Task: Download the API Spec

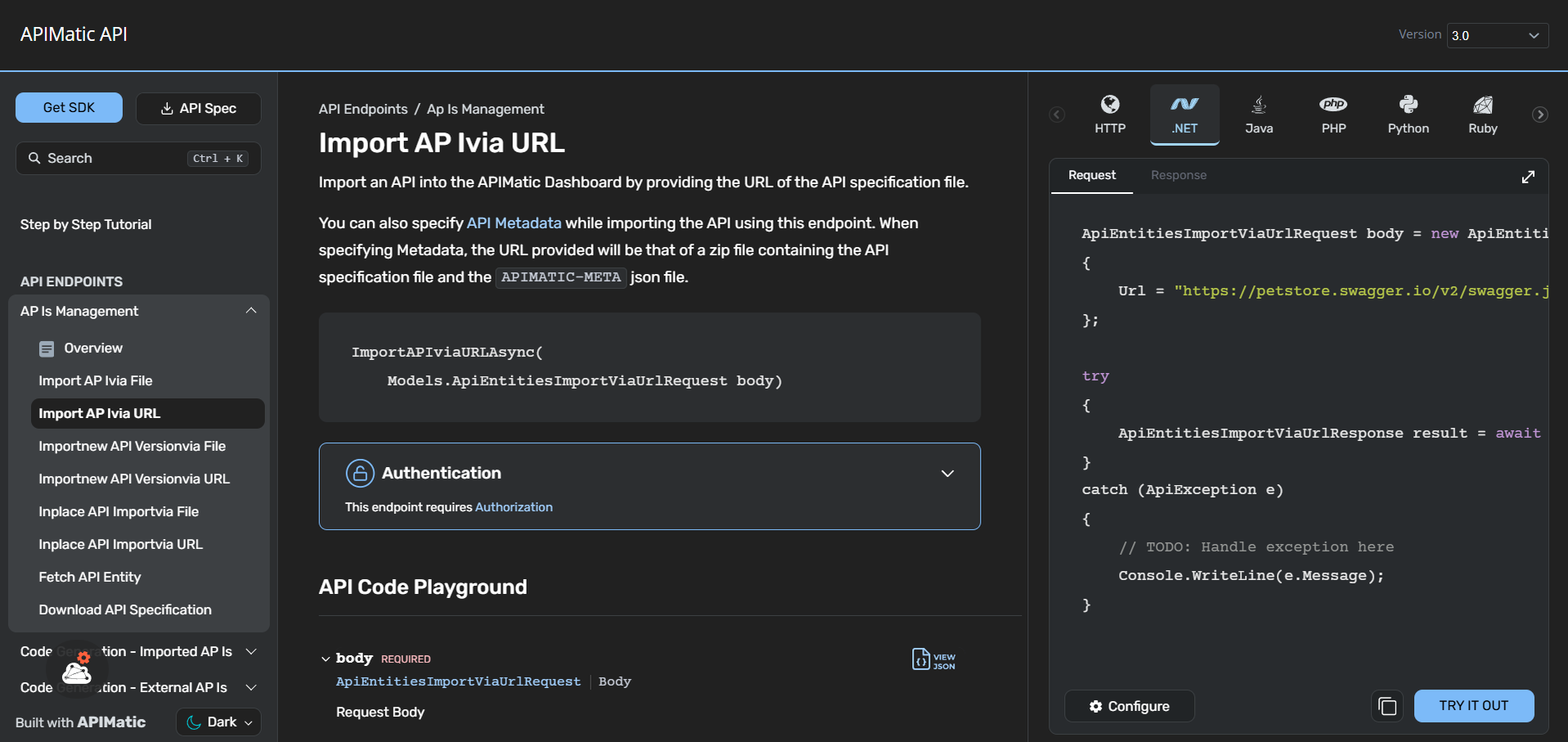Action: 198,108
